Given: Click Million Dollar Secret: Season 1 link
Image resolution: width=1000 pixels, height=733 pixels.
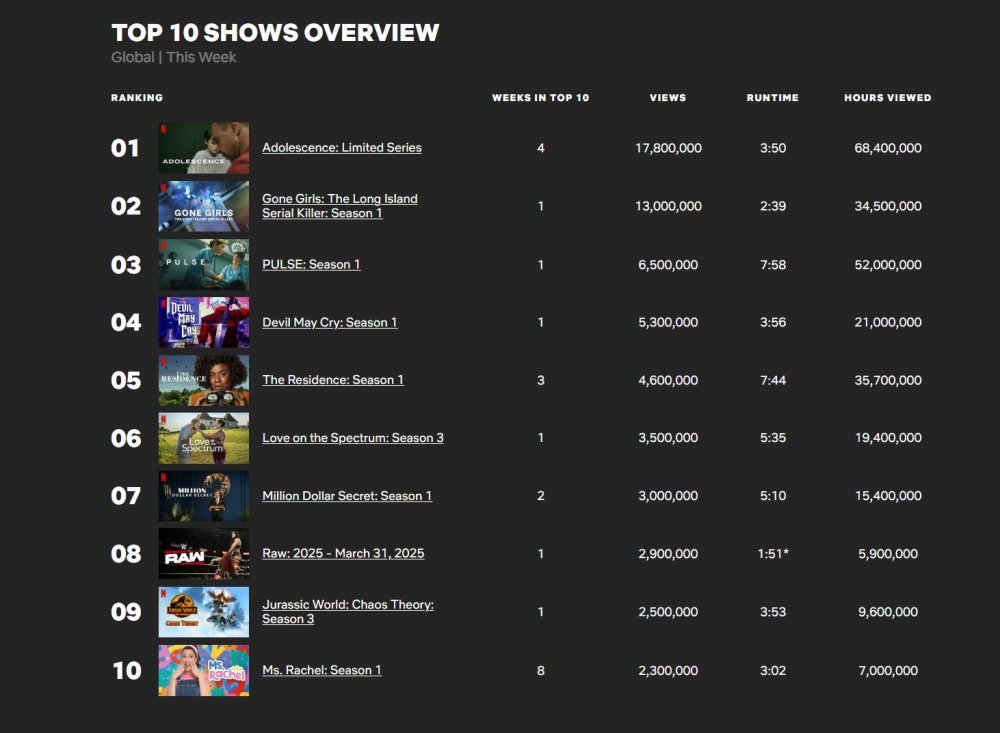Looking at the screenshot, I should coord(347,496).
